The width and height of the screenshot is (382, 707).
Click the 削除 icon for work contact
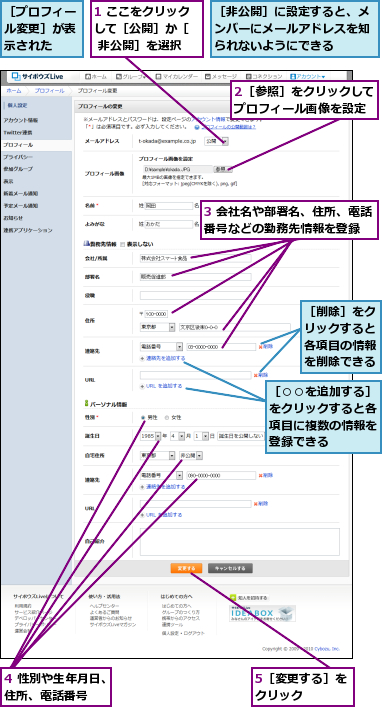(x=266, y=347)
